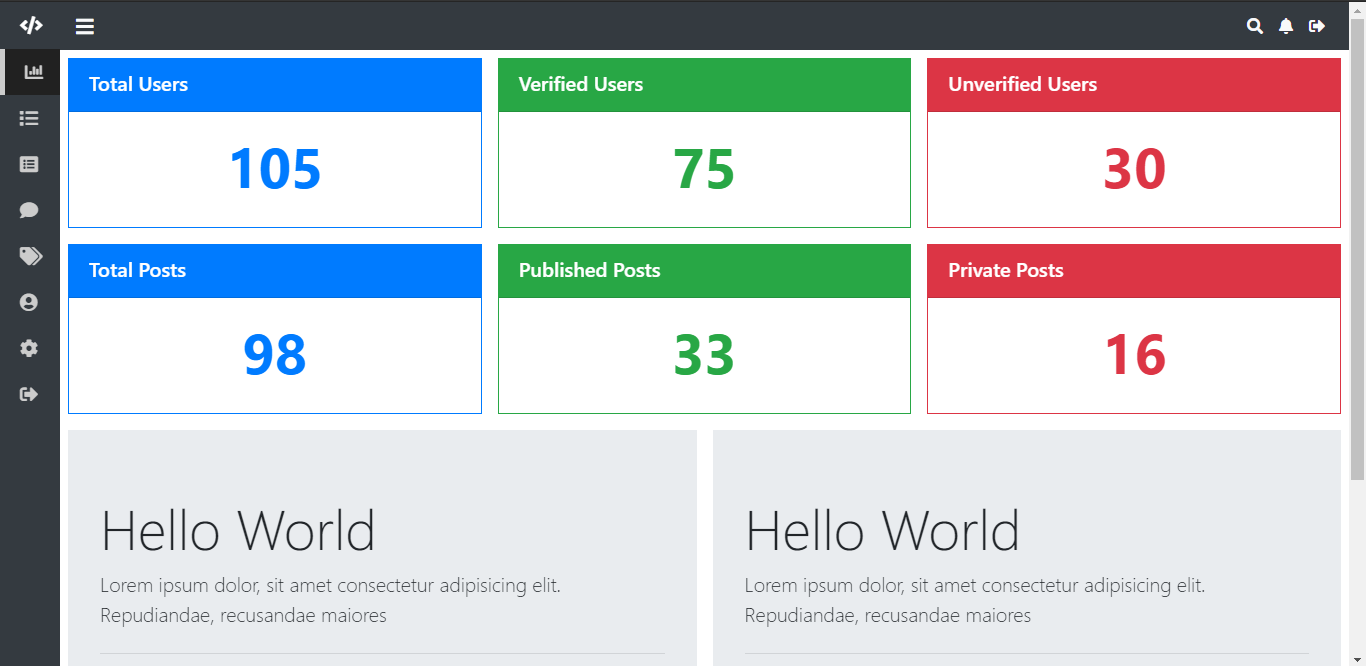Screen dimensions: 1366x666
Task: Open the dashboard analytics icon in sidebar
Action: (31, 71)
